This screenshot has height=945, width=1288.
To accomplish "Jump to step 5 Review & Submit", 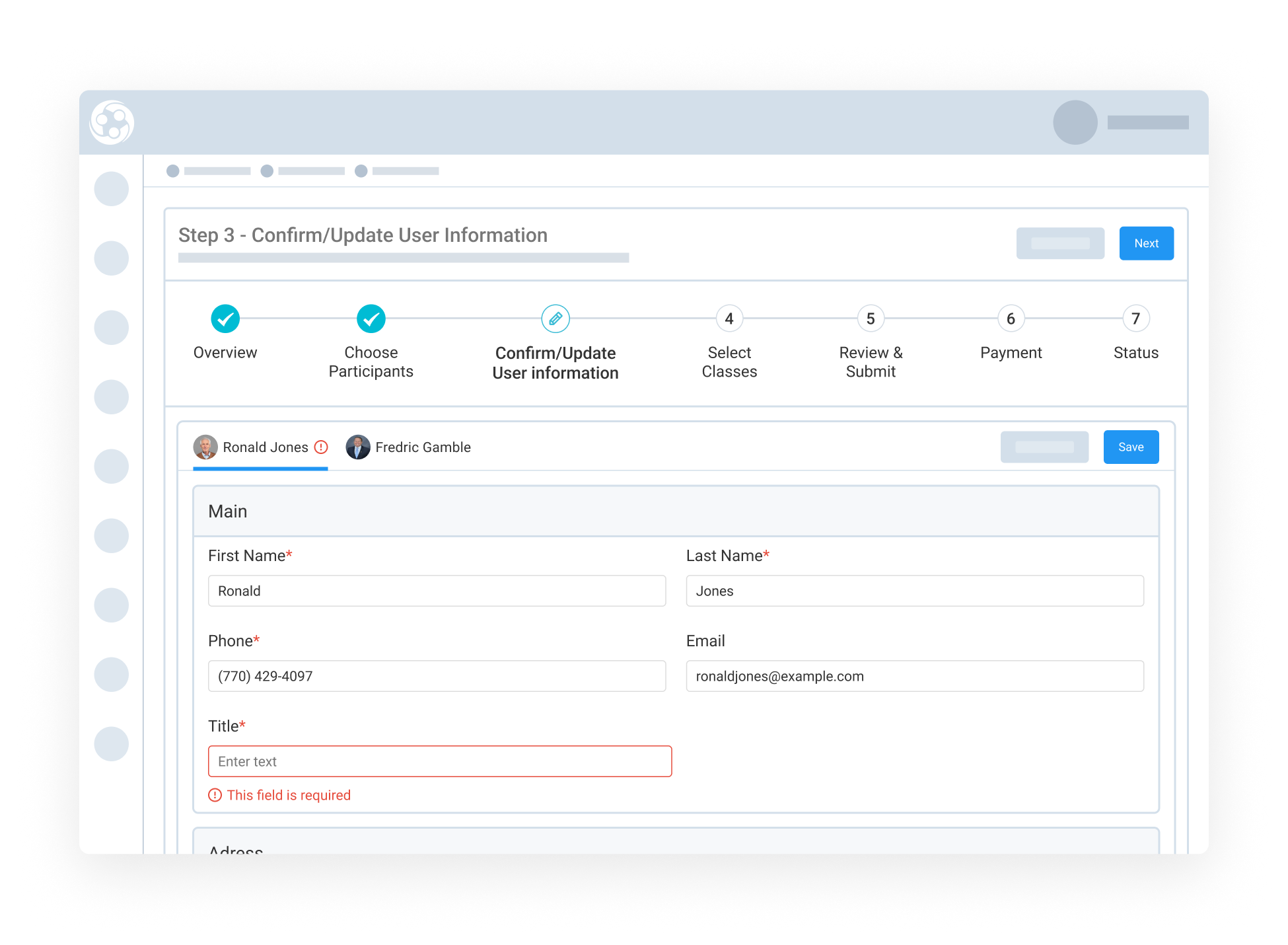I will (871, 319).
